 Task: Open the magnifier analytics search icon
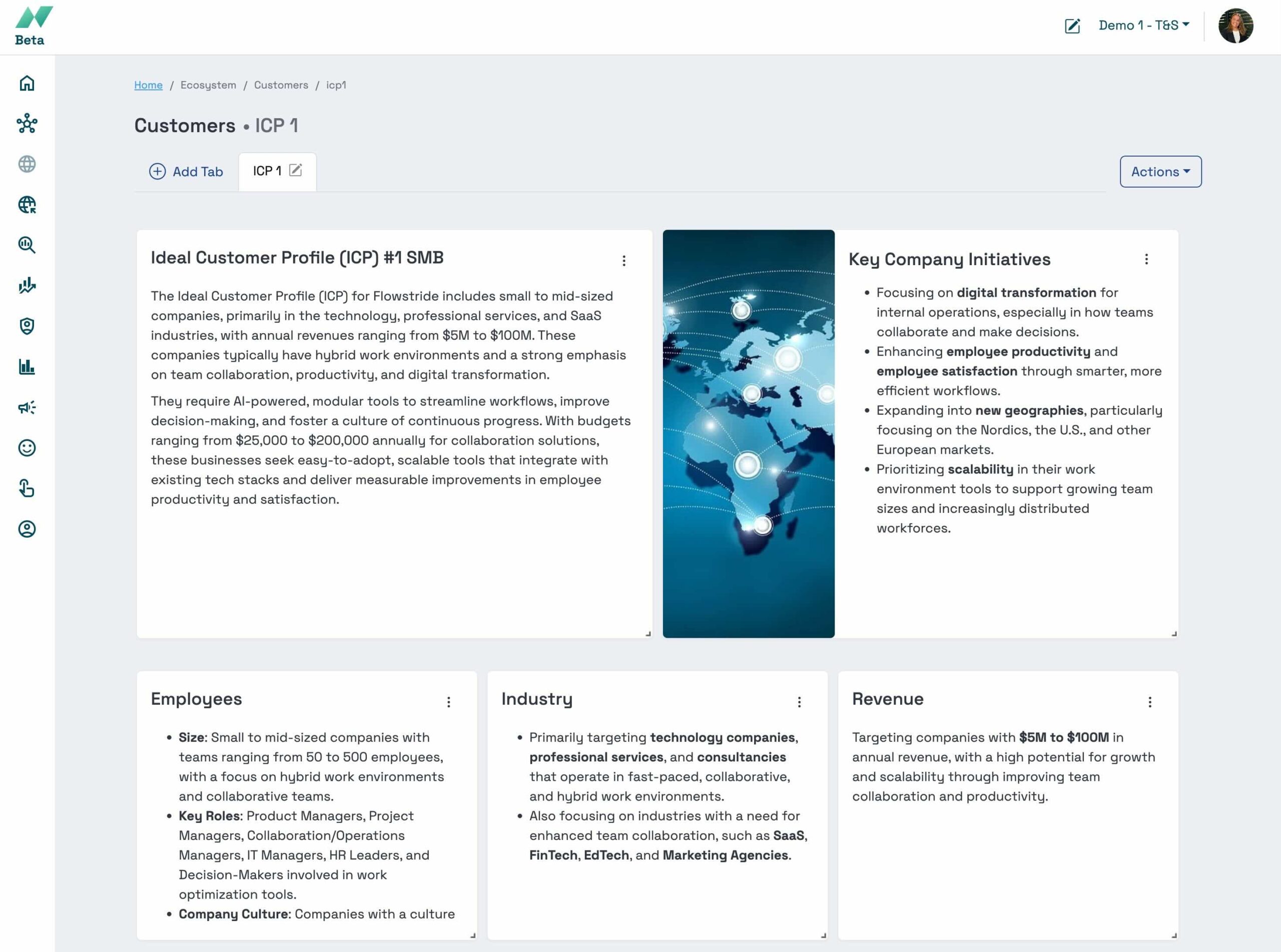coord(27,246)
